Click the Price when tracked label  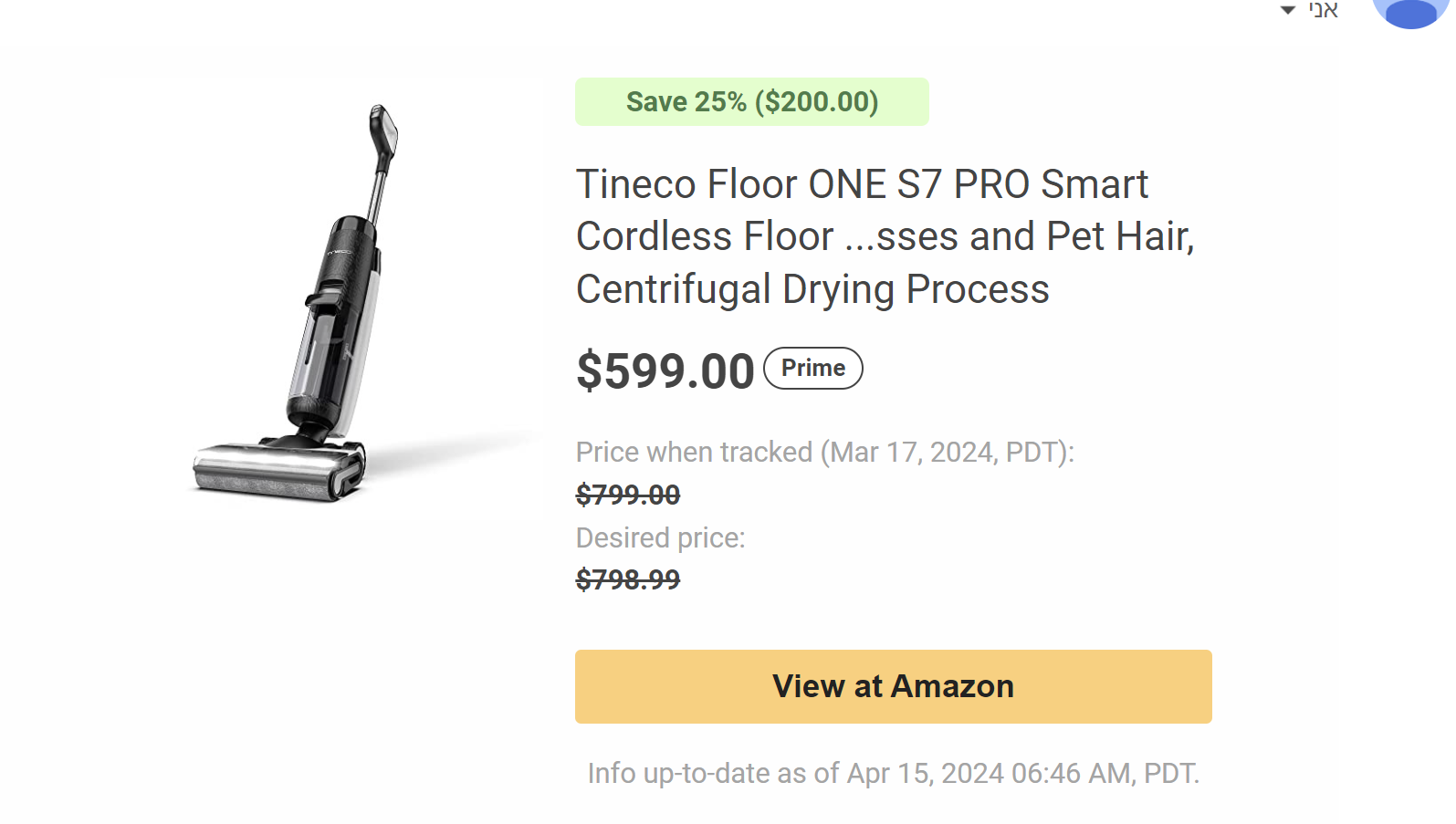pyautogui.click(x=824, y=453)
